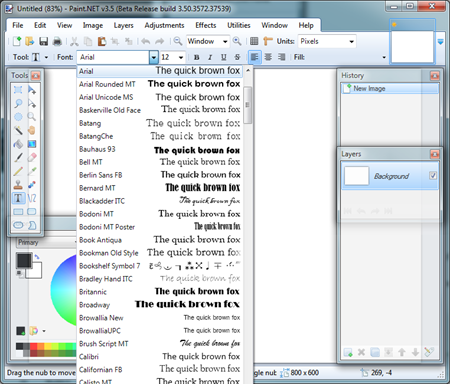Open the font size dropdown
Viewport: 450px width, 384px height.
(181, 57)
